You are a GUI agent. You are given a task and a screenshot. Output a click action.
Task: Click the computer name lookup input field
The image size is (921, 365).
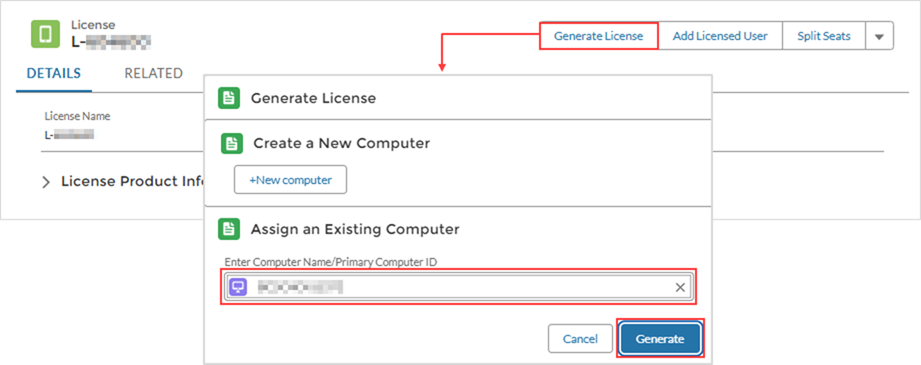pyautogui.click(x=459, y=287)
